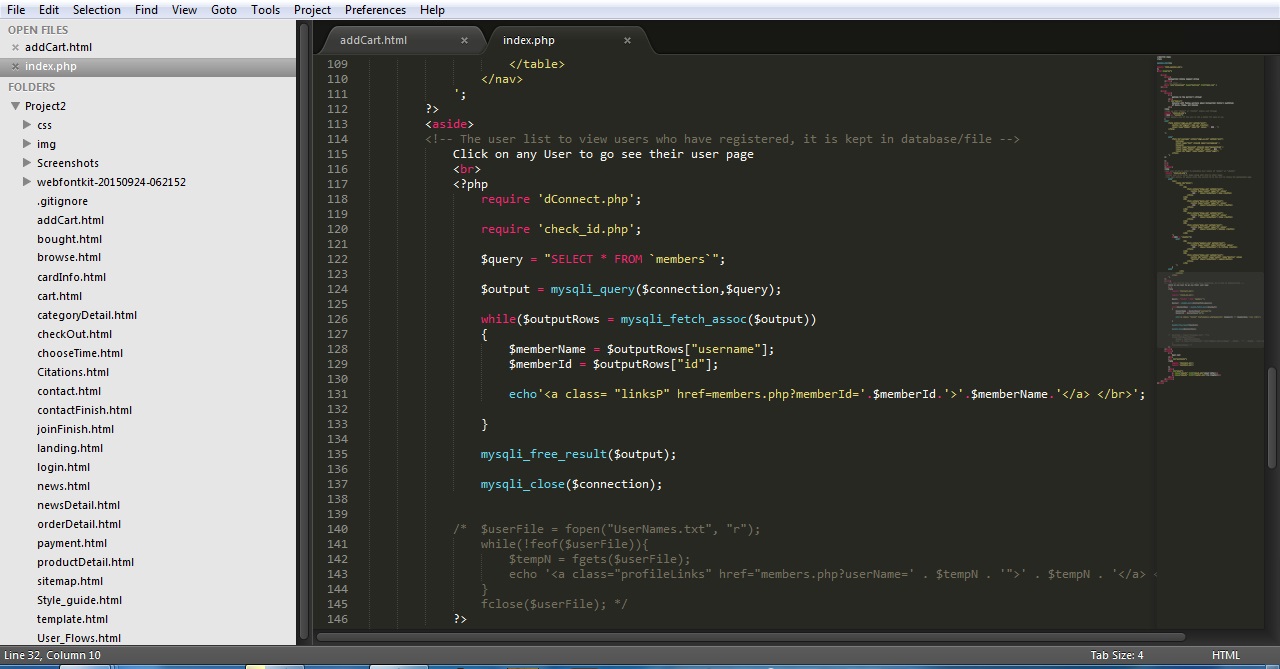Open the Goto menu
The height and width of the screenshot is (669, 1280).
tap(223, 9)
